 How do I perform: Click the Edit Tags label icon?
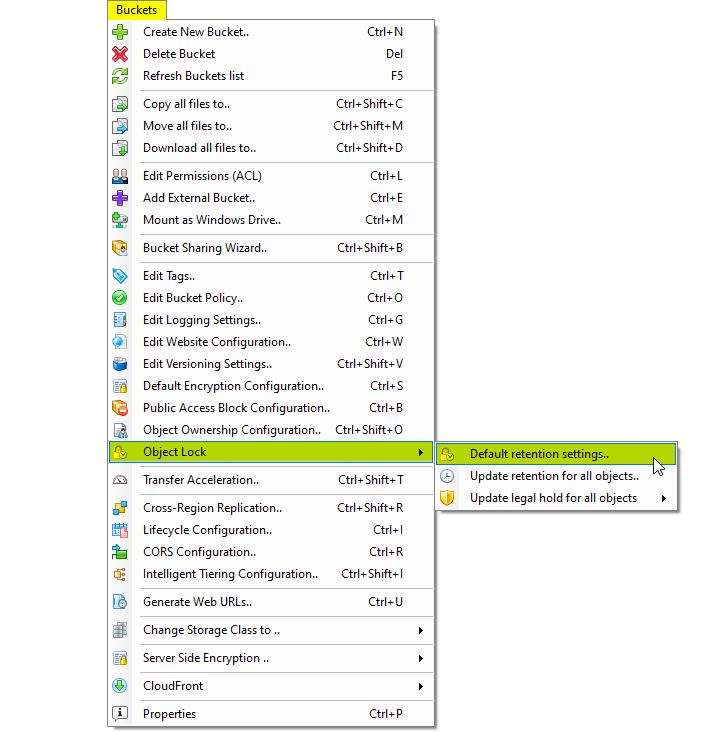click(x=120, y=276)
